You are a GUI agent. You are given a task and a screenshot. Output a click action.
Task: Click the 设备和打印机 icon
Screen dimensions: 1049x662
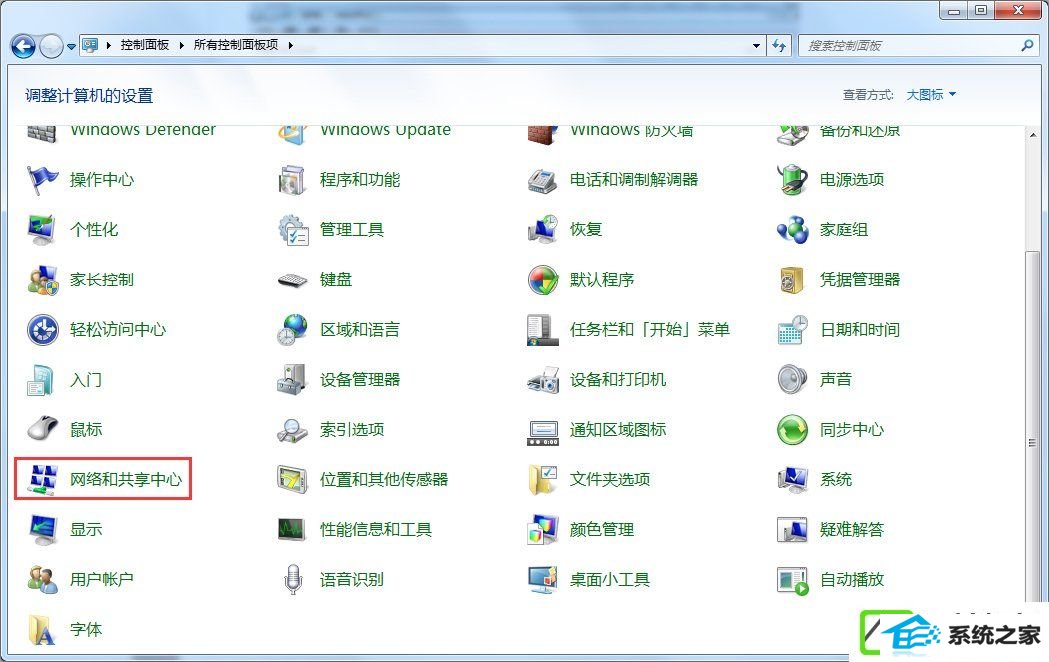pyautogui.click(x=543, y=380)
